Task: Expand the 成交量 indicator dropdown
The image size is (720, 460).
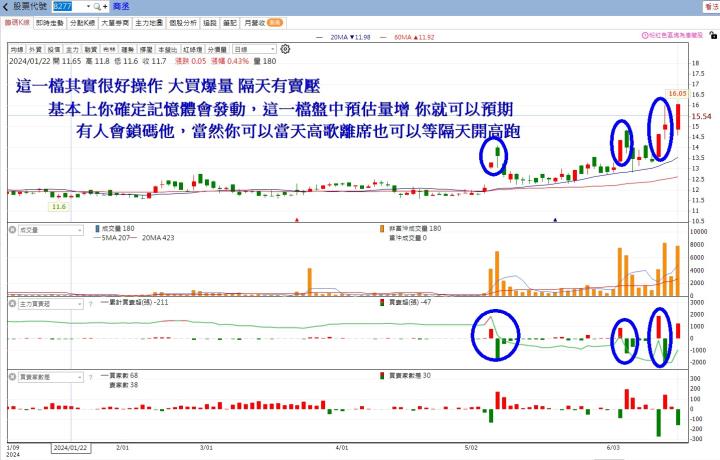Action: pos(78,229)
